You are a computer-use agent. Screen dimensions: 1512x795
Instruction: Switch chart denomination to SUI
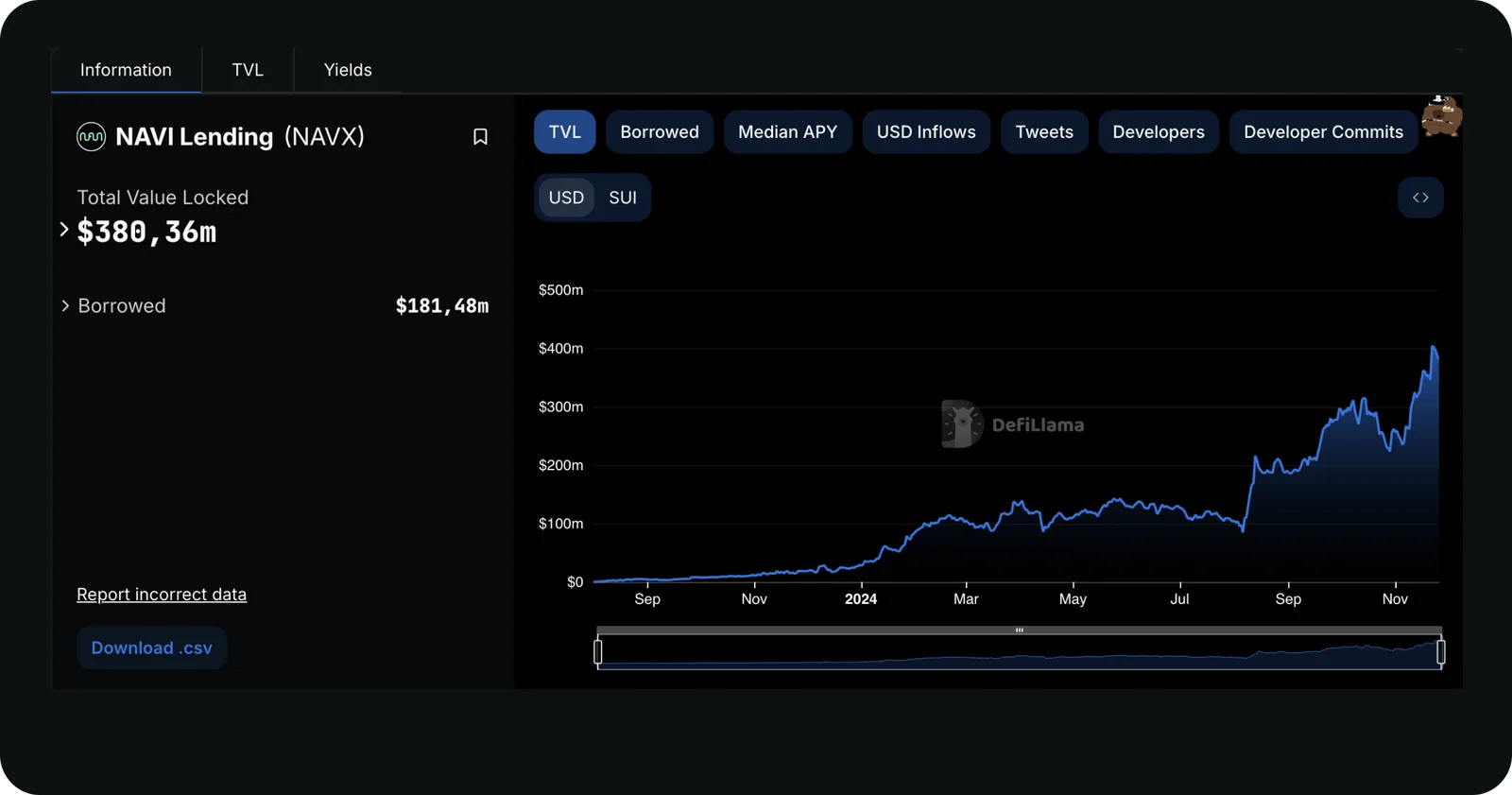(x=623, y=198)
